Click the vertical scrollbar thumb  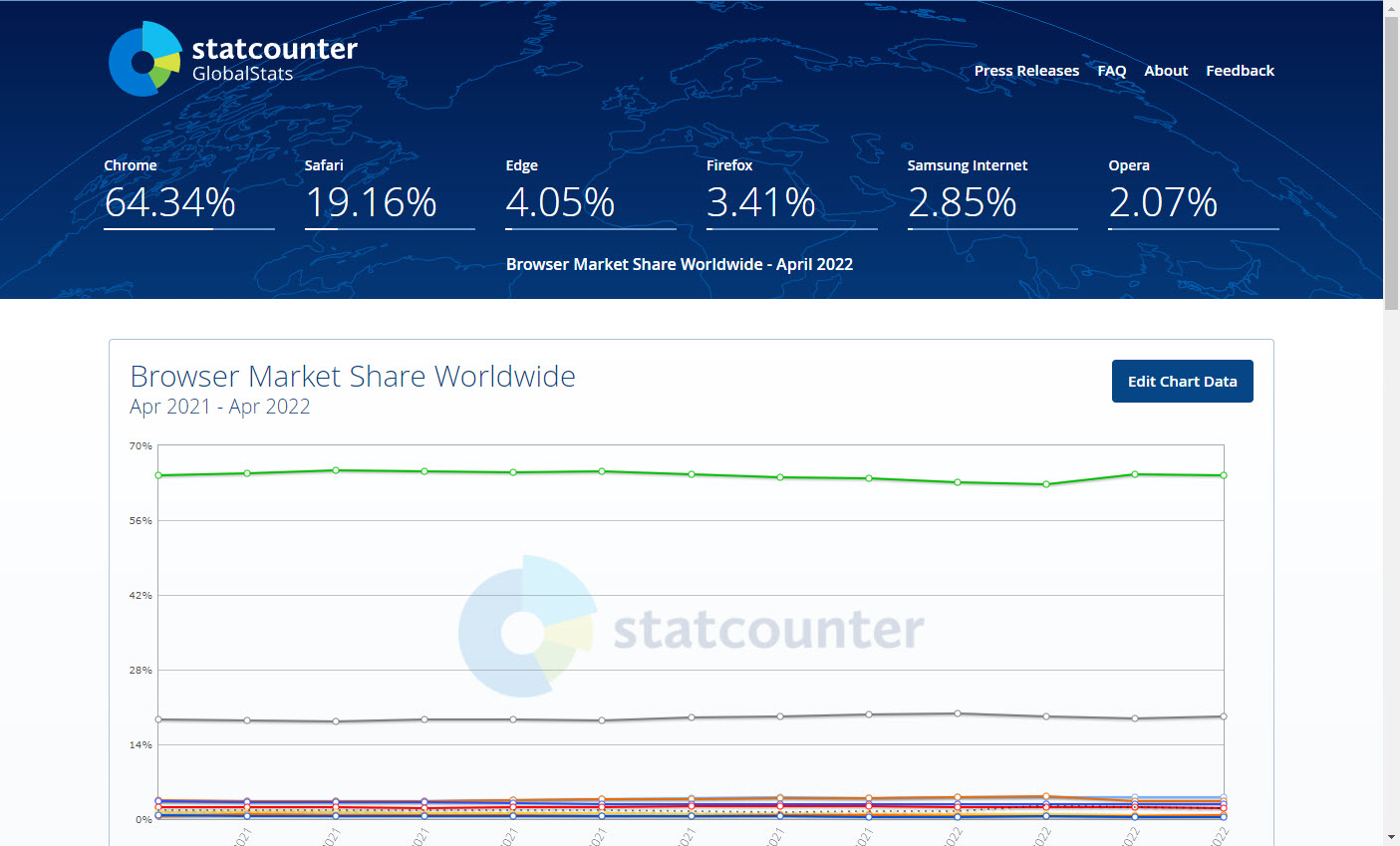(1391, 162)
